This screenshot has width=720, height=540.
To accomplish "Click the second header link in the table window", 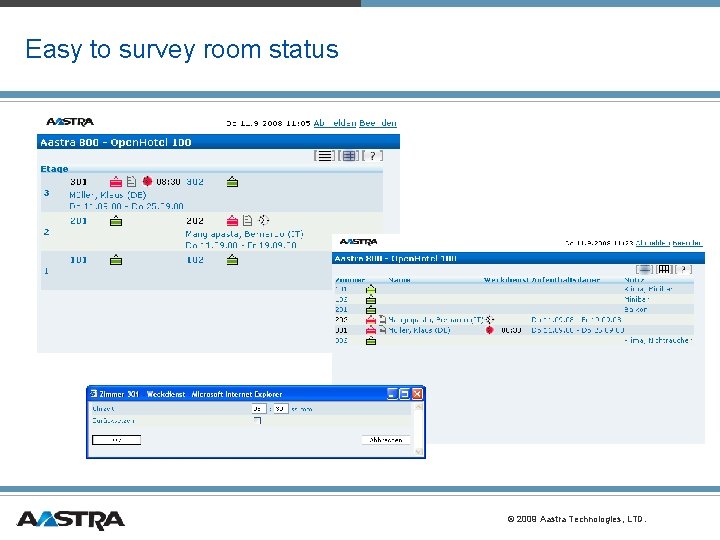I will coord(687,243).
